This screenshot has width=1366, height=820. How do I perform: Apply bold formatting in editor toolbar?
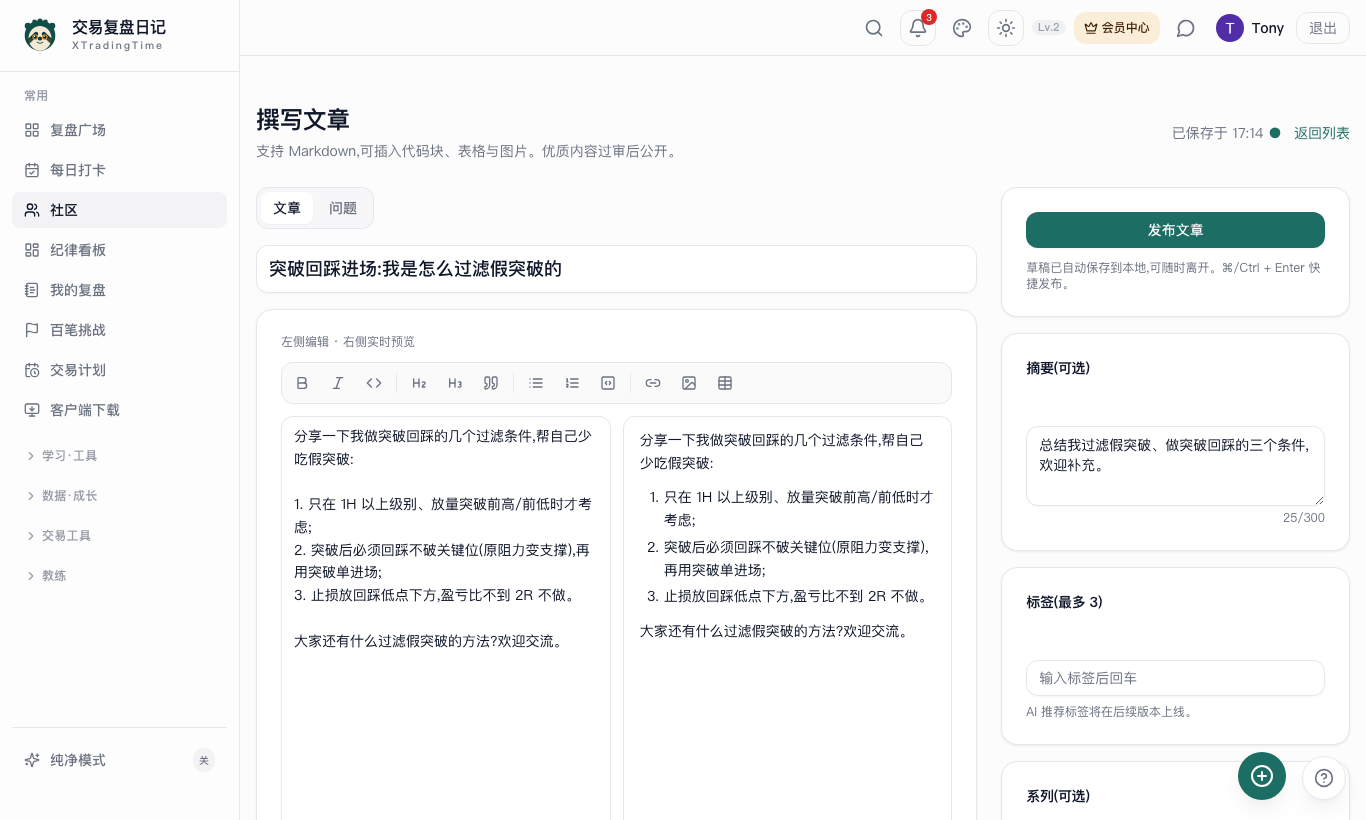[x=302, y=383]
